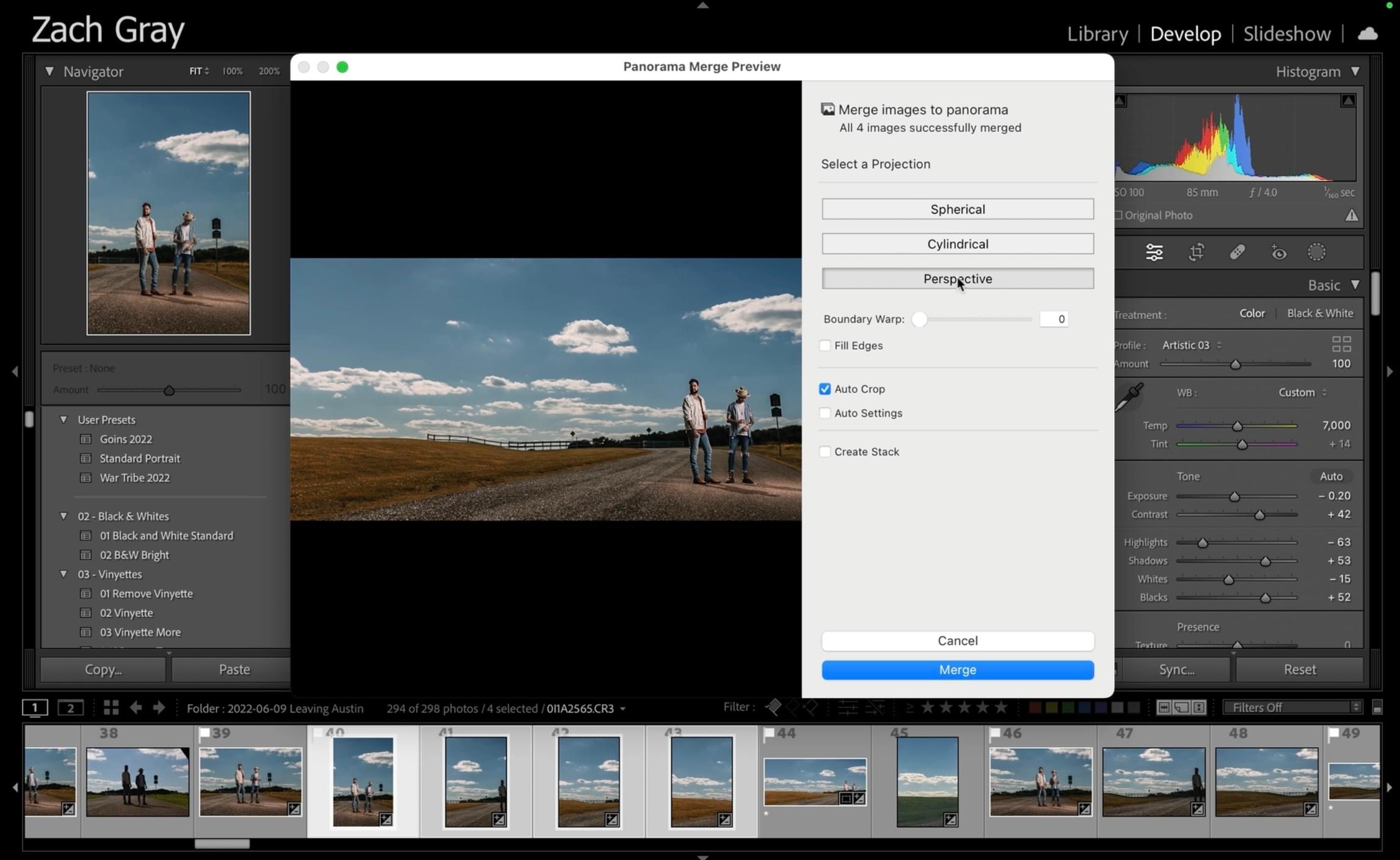Select the Healing brush tool icon
The width and height of the screenshot is (1400, 860).
1238,252
